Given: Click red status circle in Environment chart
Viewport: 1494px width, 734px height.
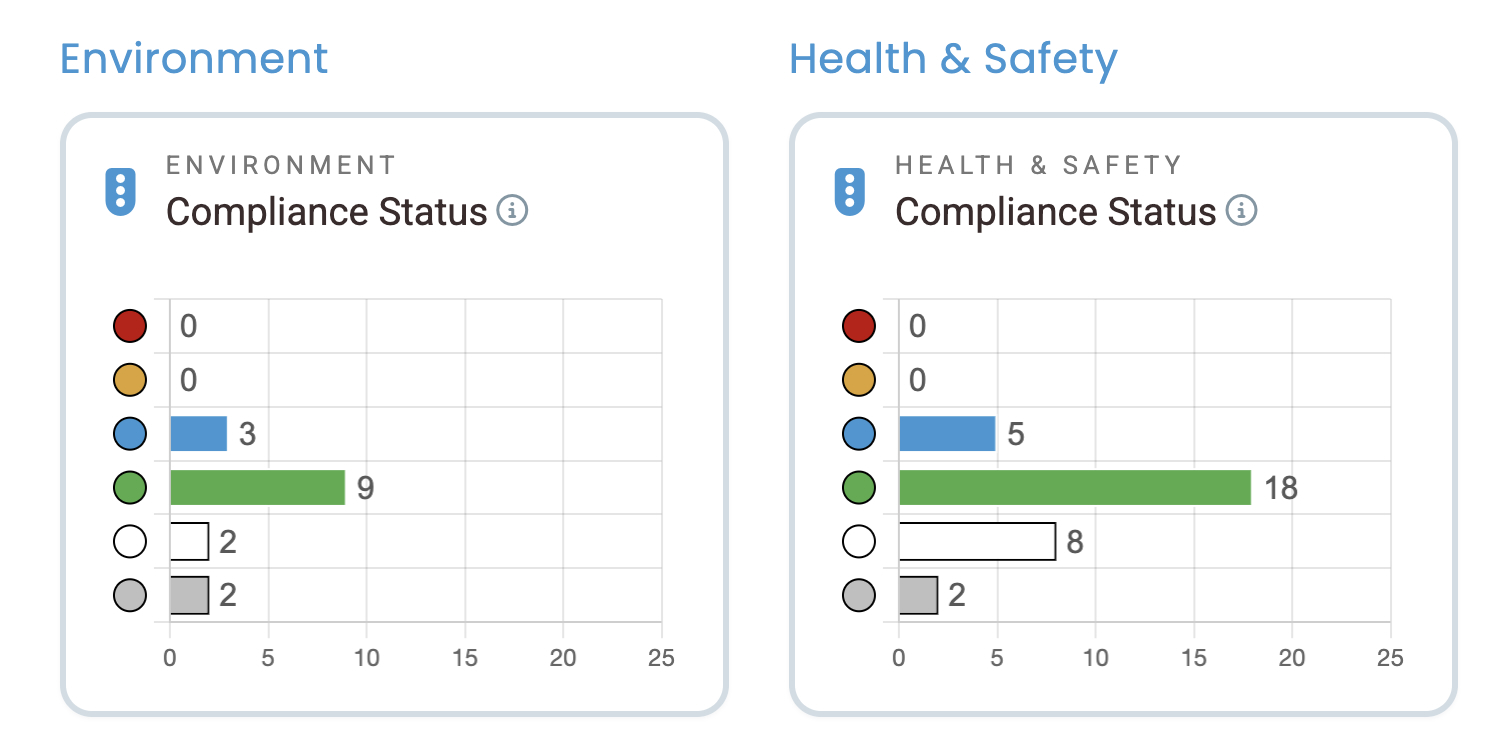Looking at the screenshot, I should (x=130, y=326).
